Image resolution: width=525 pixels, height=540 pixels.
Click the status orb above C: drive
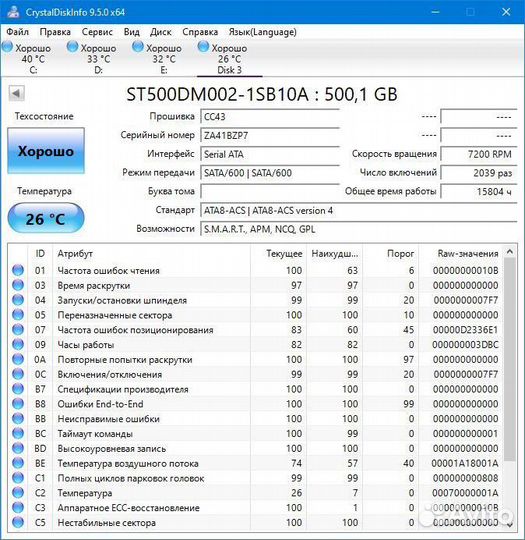[x=7, y=46]
